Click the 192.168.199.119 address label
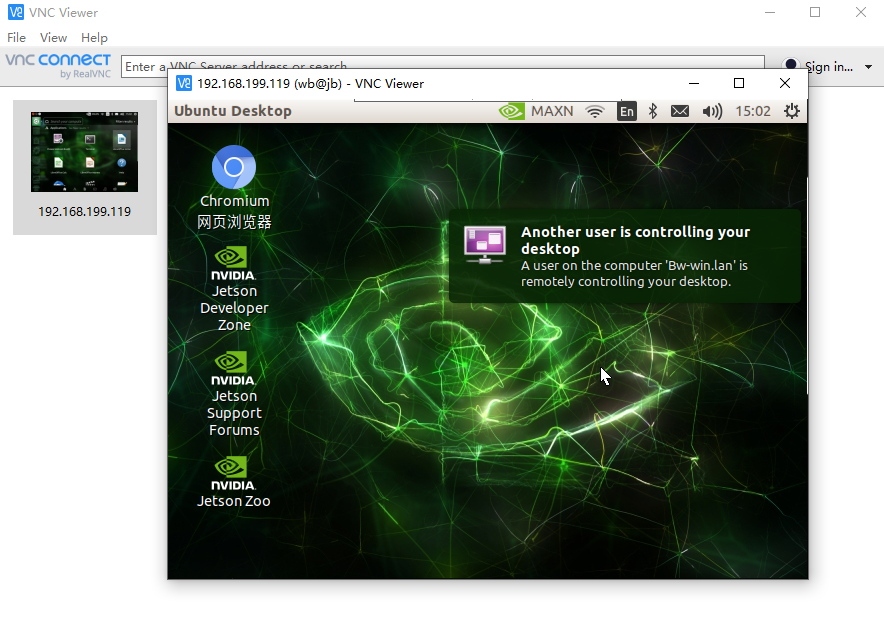Screen dimensions: 884x628 point(85,211)
